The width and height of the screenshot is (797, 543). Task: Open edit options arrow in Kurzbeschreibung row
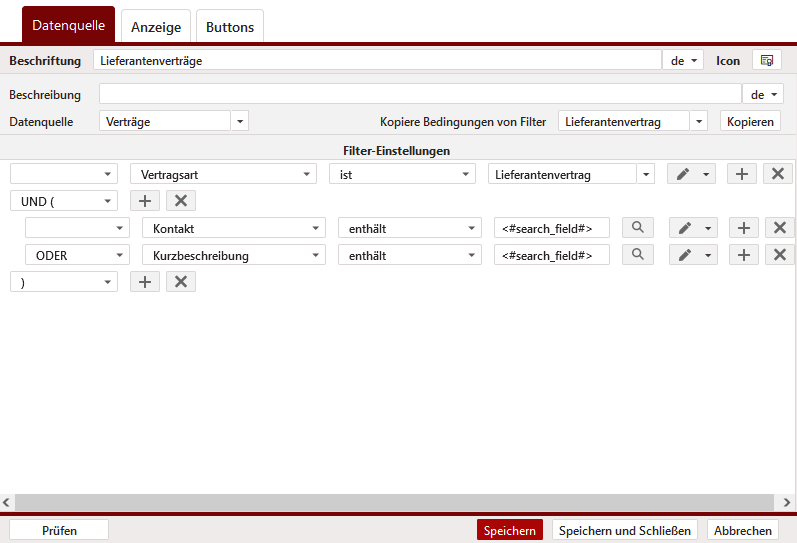[x=708, y=255]
